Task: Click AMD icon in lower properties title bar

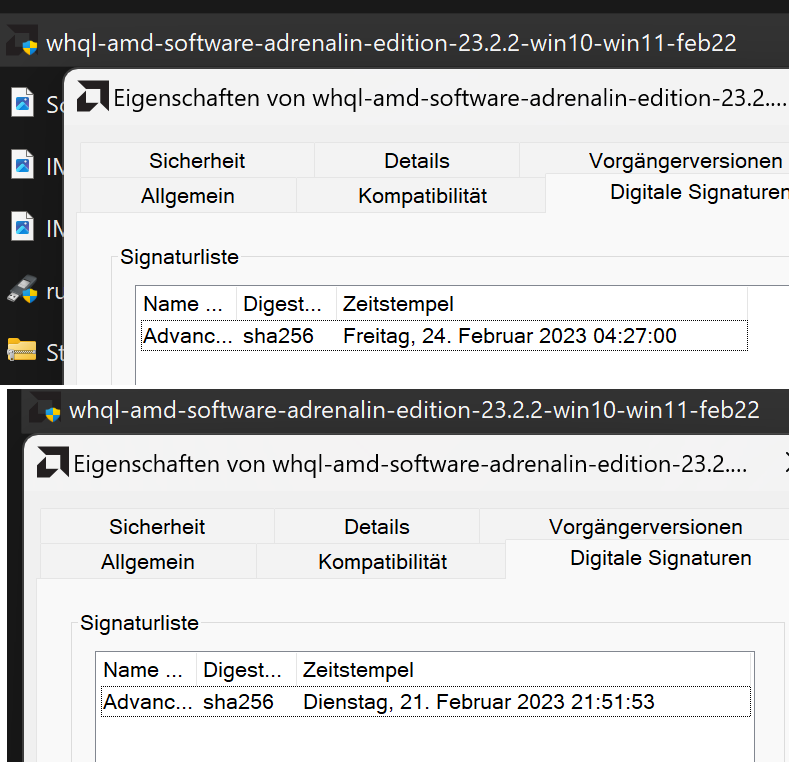Action: click(53, 462)
